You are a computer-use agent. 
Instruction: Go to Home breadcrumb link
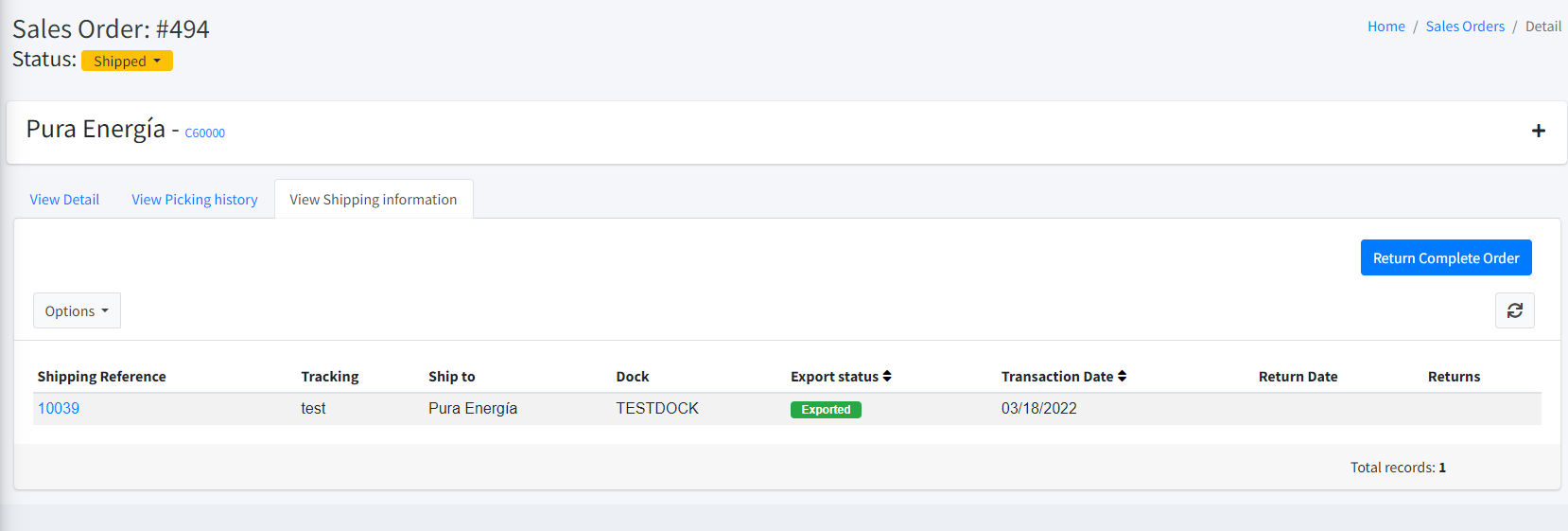pyautogui.click(x=1385, y=27)
